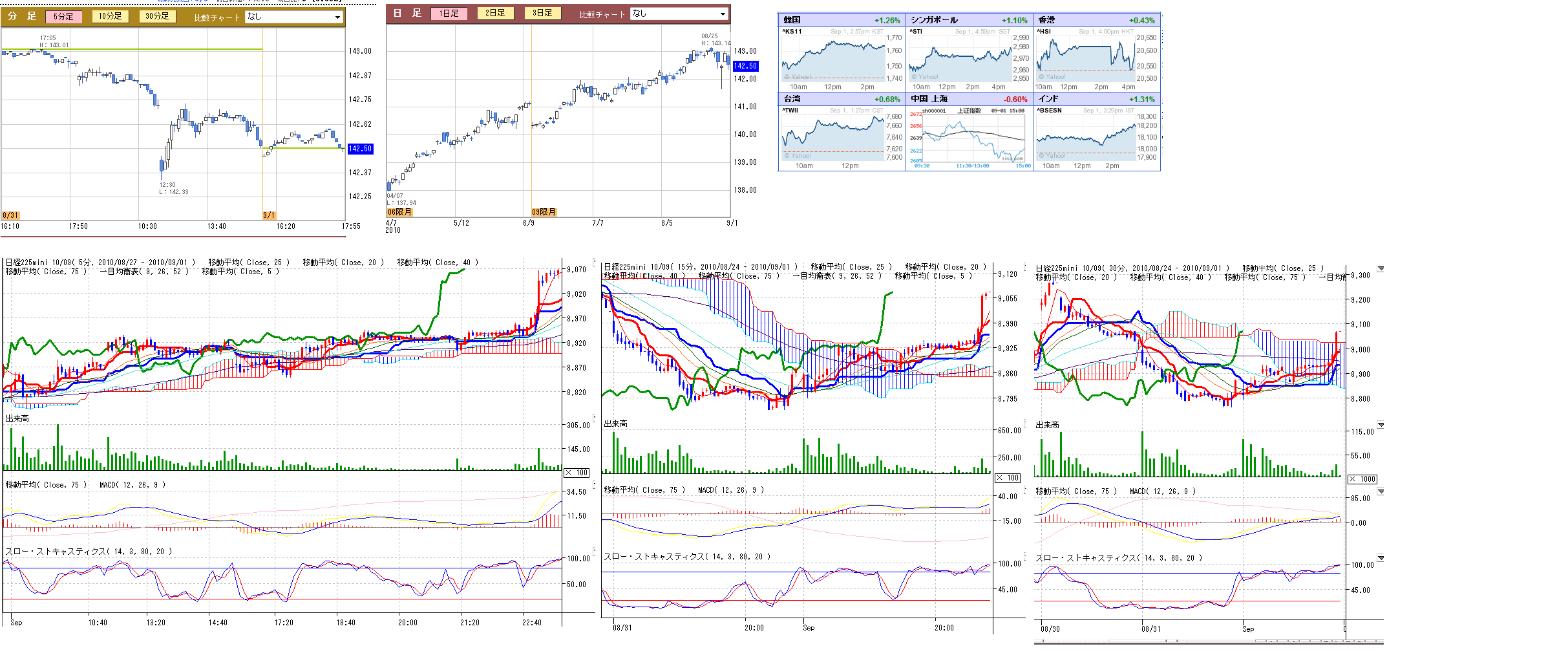
Task: Click ×1000 volume scale box on 30-minute chart
Action: pyautogui.click(x=1362, y=479)
